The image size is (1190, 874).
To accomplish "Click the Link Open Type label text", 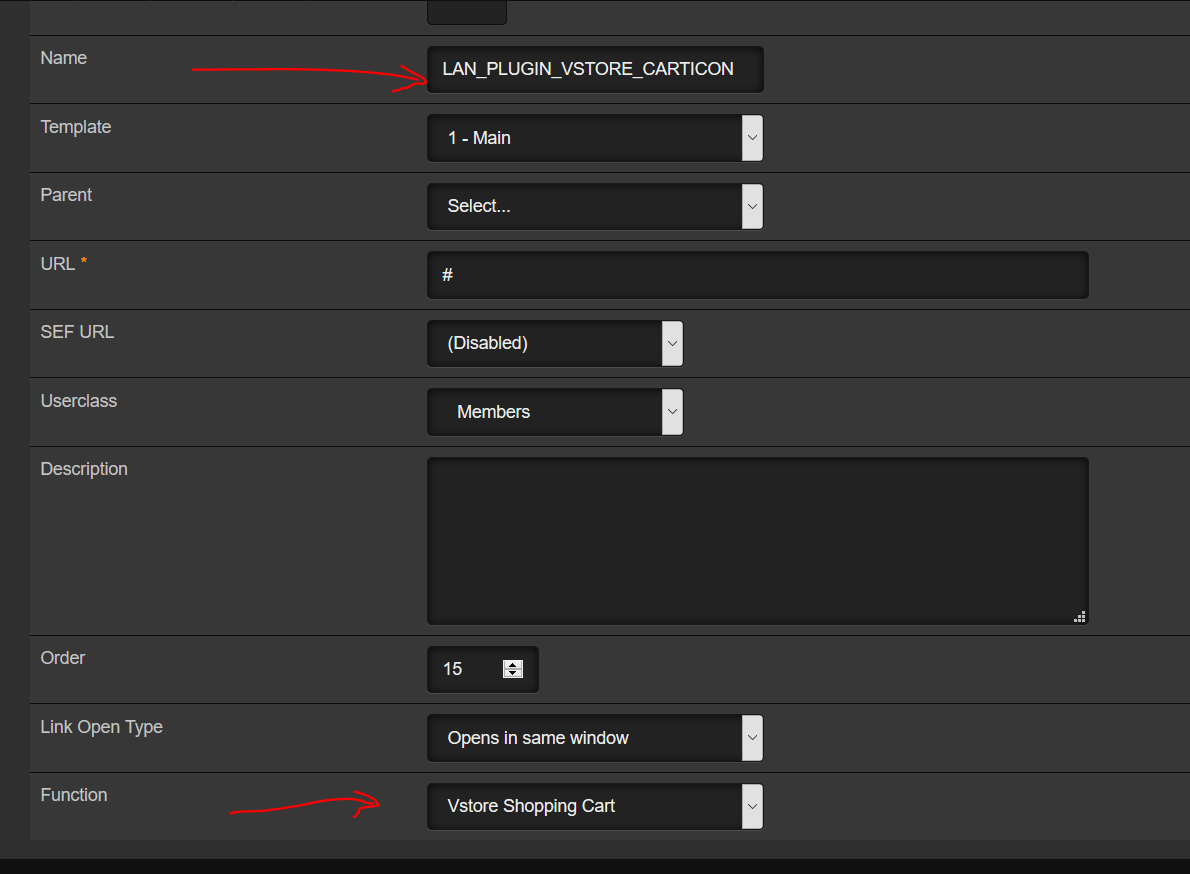I will pos(102,727).
